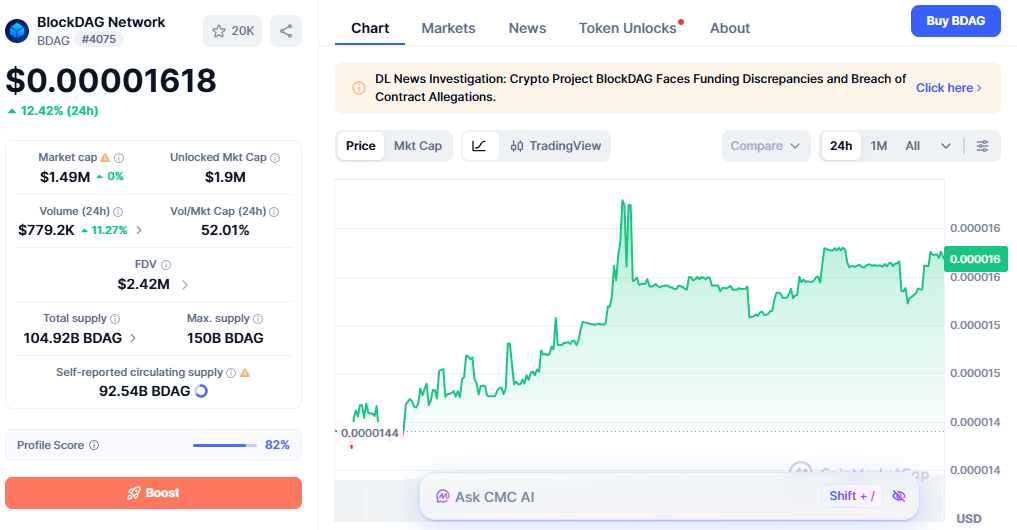
Task: Switch chart to Mkt Cap view
Action: tap(418, 146)
